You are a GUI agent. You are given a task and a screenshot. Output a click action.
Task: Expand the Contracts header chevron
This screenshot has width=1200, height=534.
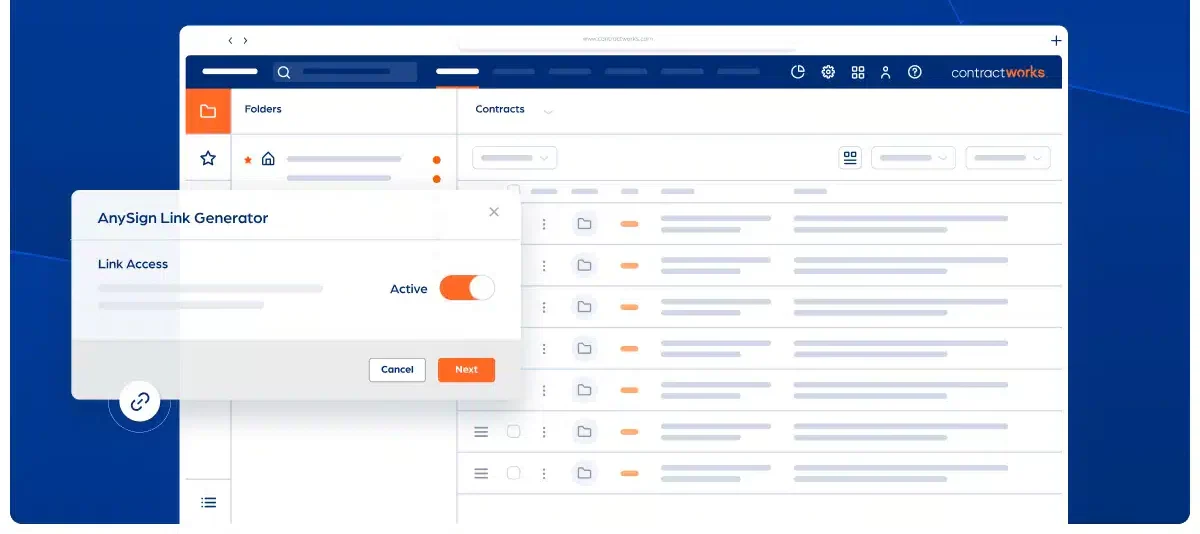pyautogui.click(x=548, y=111)
